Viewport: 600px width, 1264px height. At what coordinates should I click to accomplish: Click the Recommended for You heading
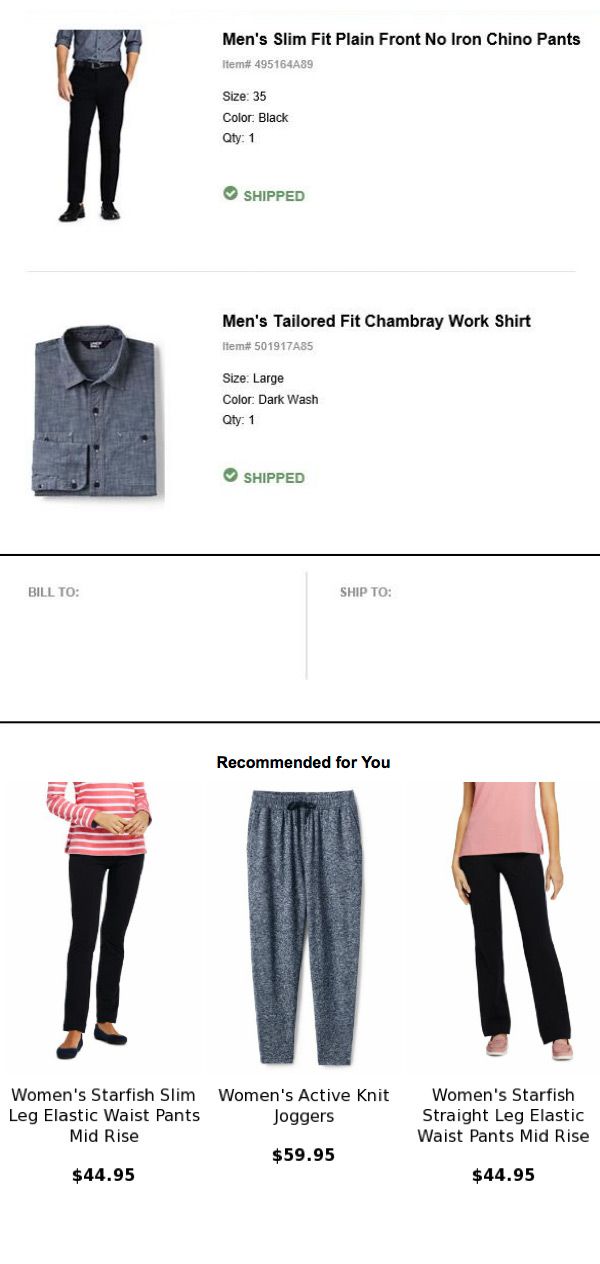[303, 762]
